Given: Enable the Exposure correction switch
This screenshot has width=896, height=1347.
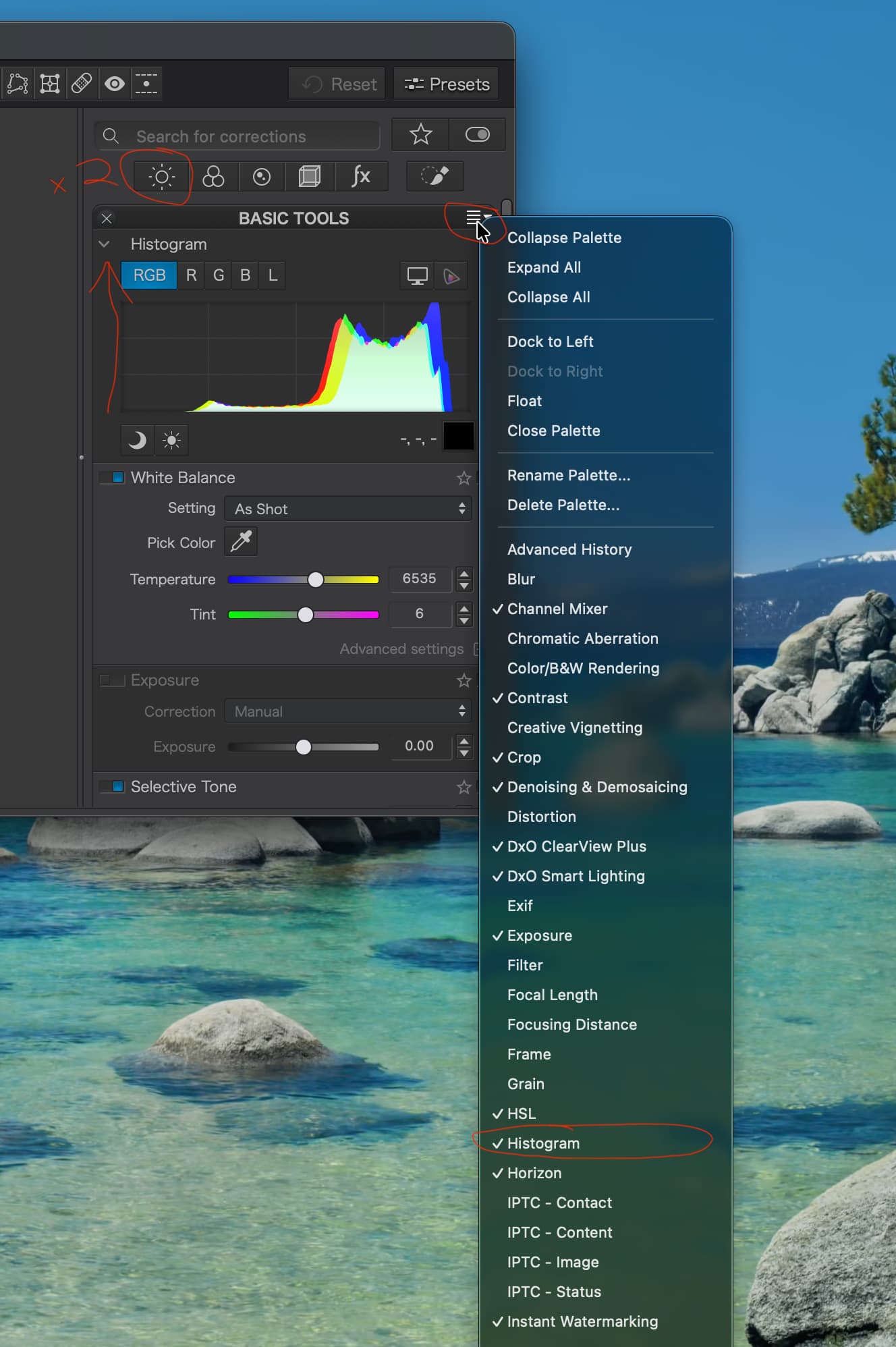Looking at the screenshot, I should click(112, 680).
